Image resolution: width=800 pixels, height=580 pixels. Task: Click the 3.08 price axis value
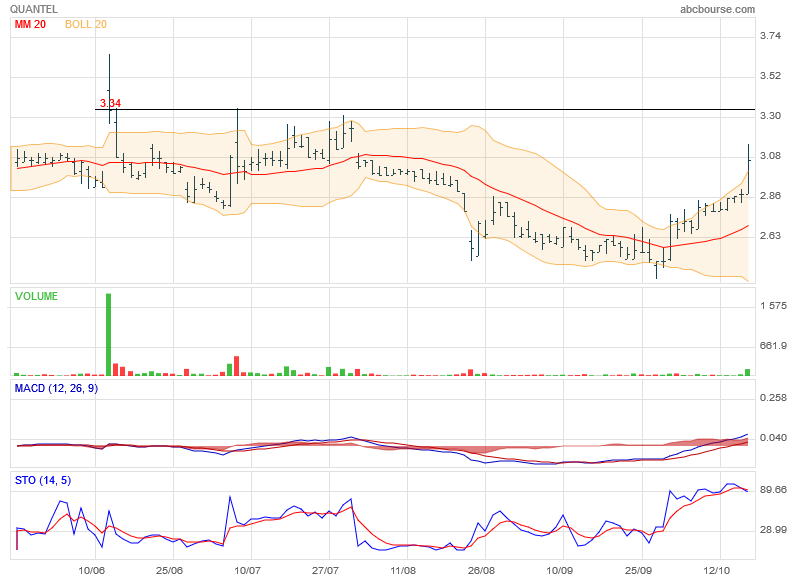point(771,156)
